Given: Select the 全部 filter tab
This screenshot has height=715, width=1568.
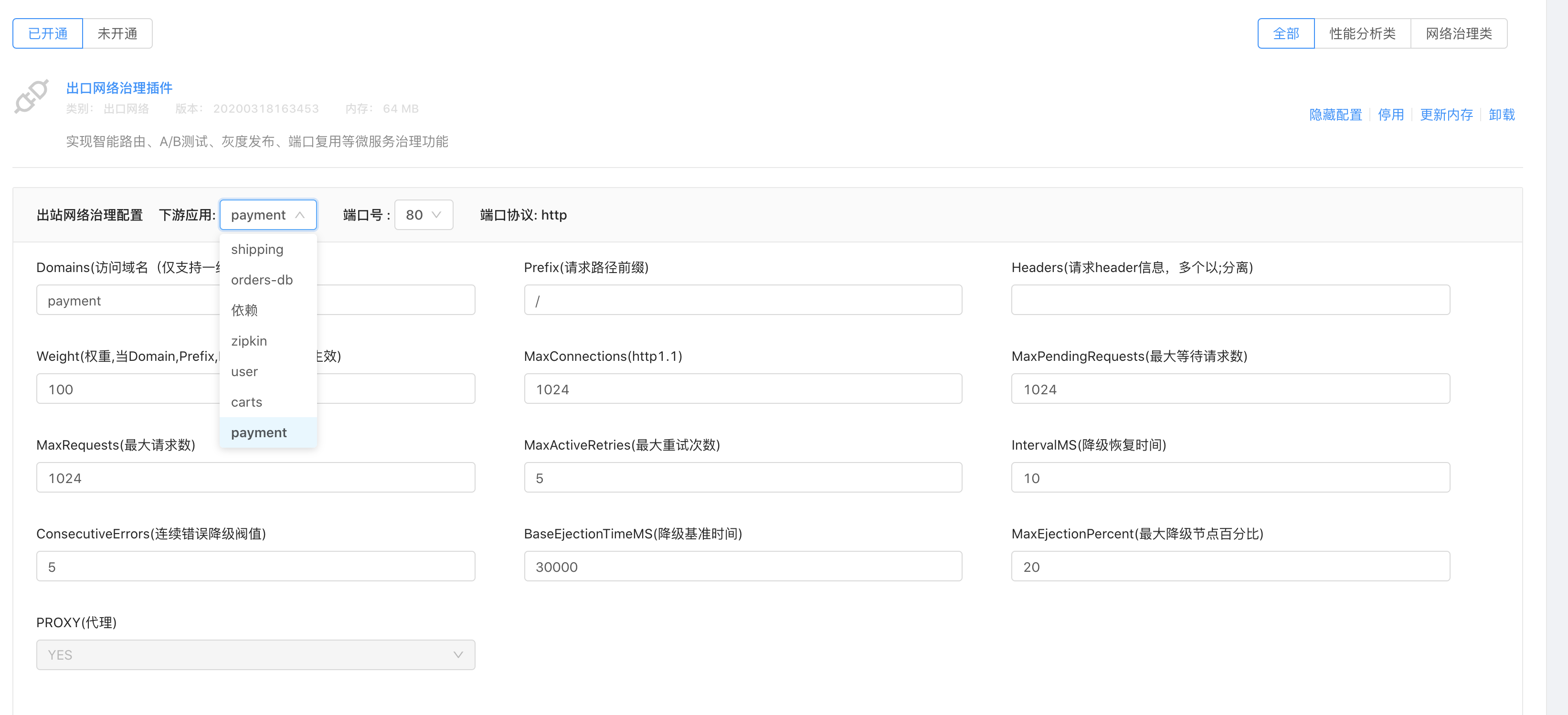Looking at the screenshot, I should click(x=1285, y=33).
